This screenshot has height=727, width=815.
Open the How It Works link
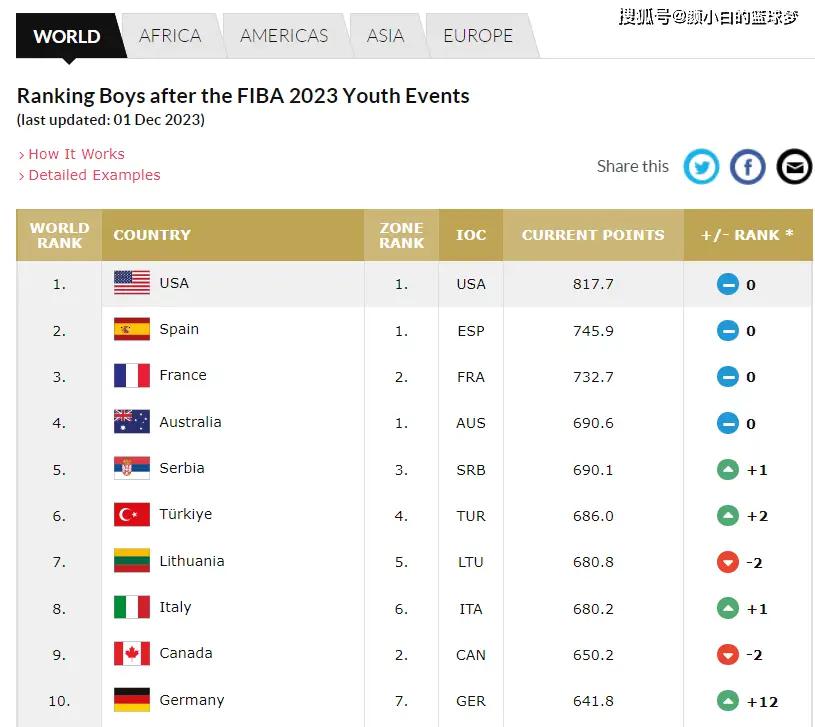point(76,154)
